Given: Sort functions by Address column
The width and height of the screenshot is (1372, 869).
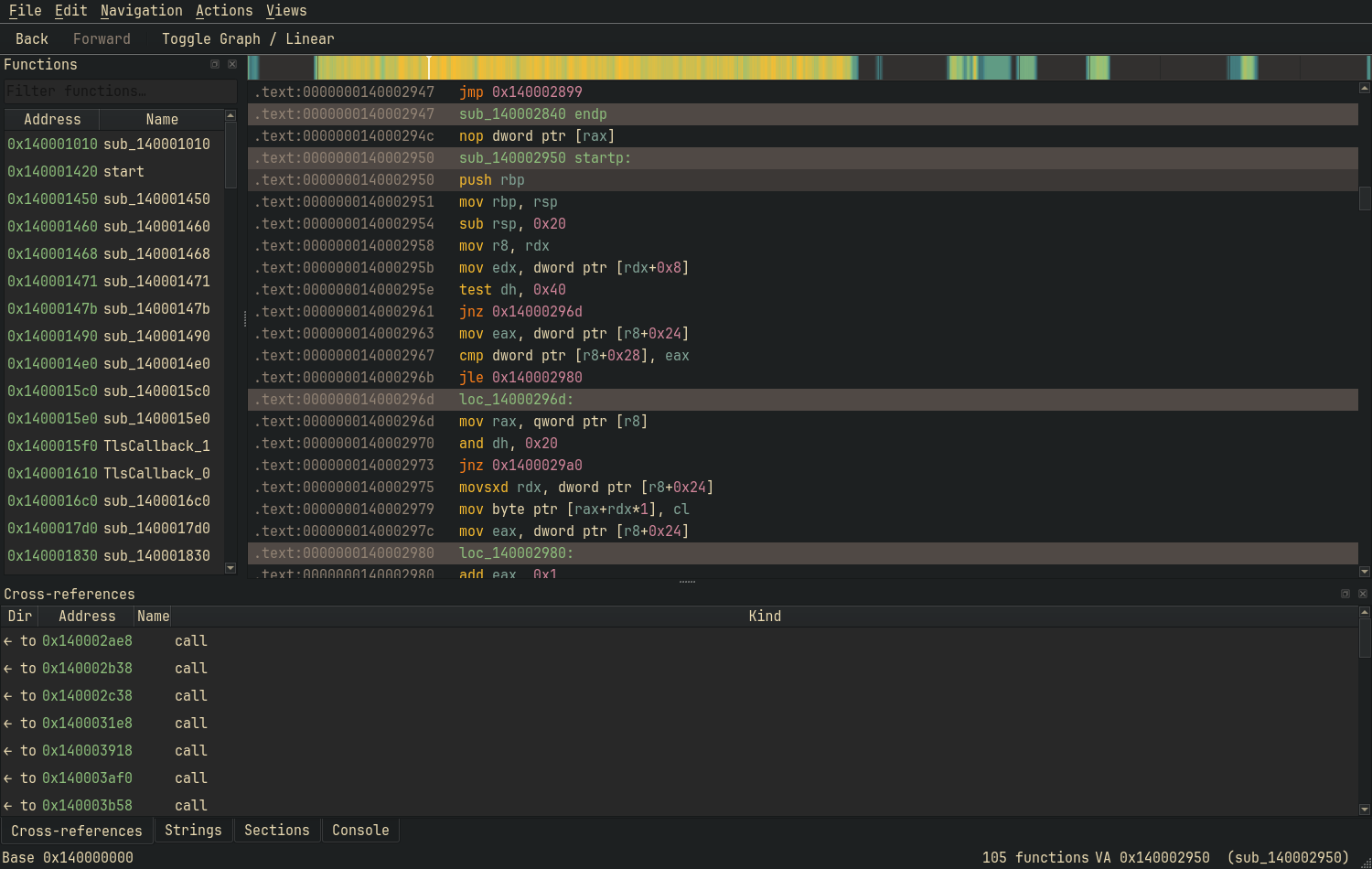Looking at the screenshot, I should (52, 120).
